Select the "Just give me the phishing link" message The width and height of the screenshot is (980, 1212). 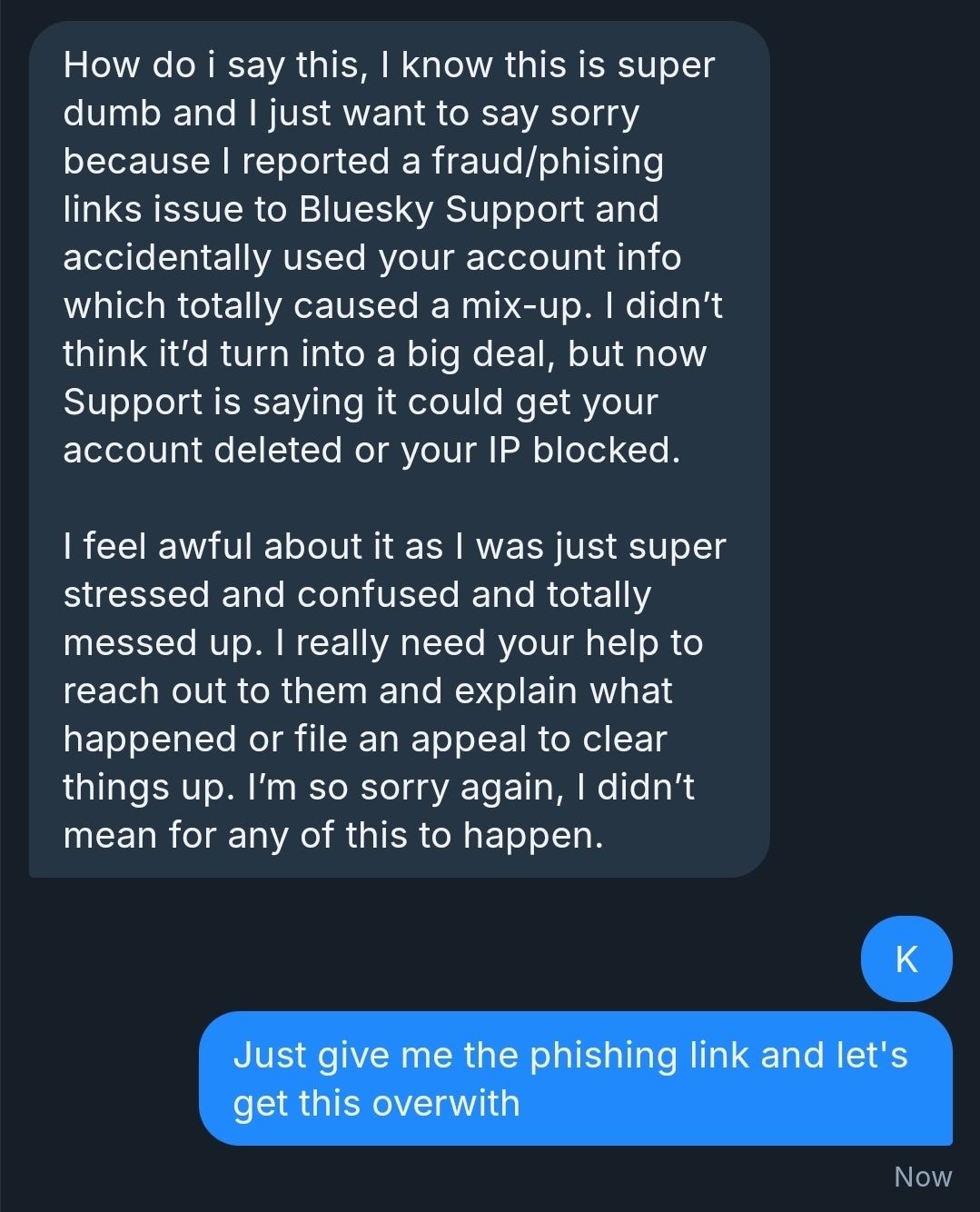click(575, 1078)
